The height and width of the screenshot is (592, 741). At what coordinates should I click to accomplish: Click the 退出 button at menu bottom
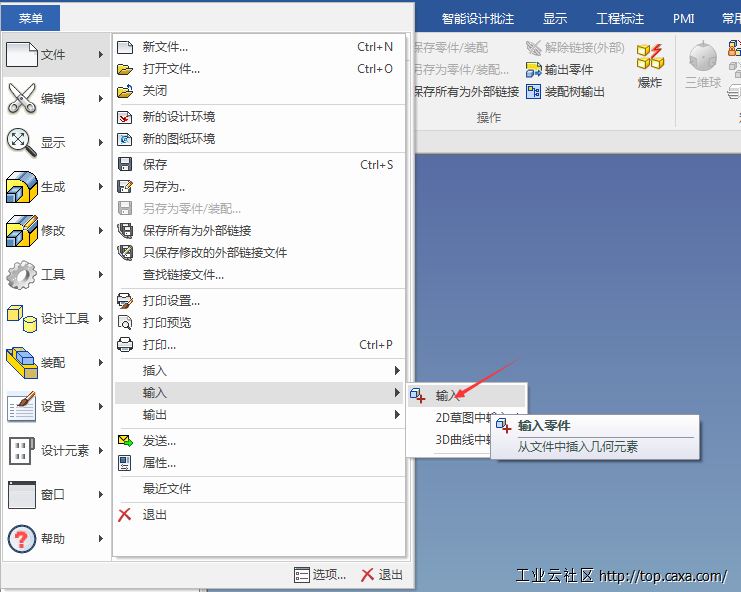click(382, 575)
